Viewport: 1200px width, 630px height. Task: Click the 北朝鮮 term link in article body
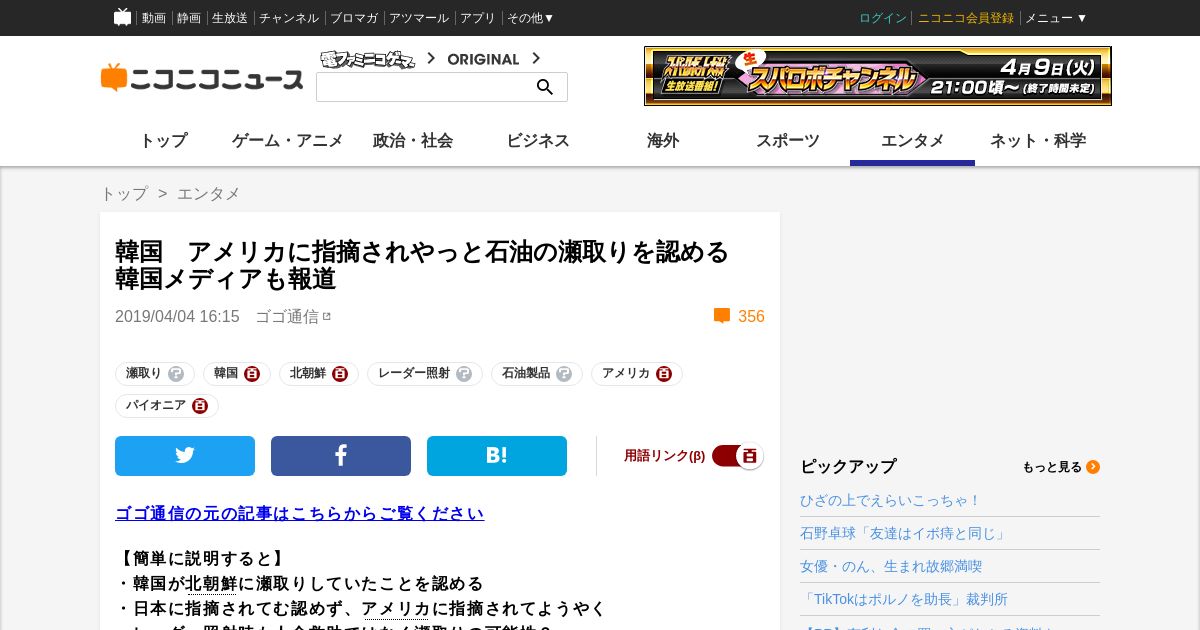[x=211, y=583]
